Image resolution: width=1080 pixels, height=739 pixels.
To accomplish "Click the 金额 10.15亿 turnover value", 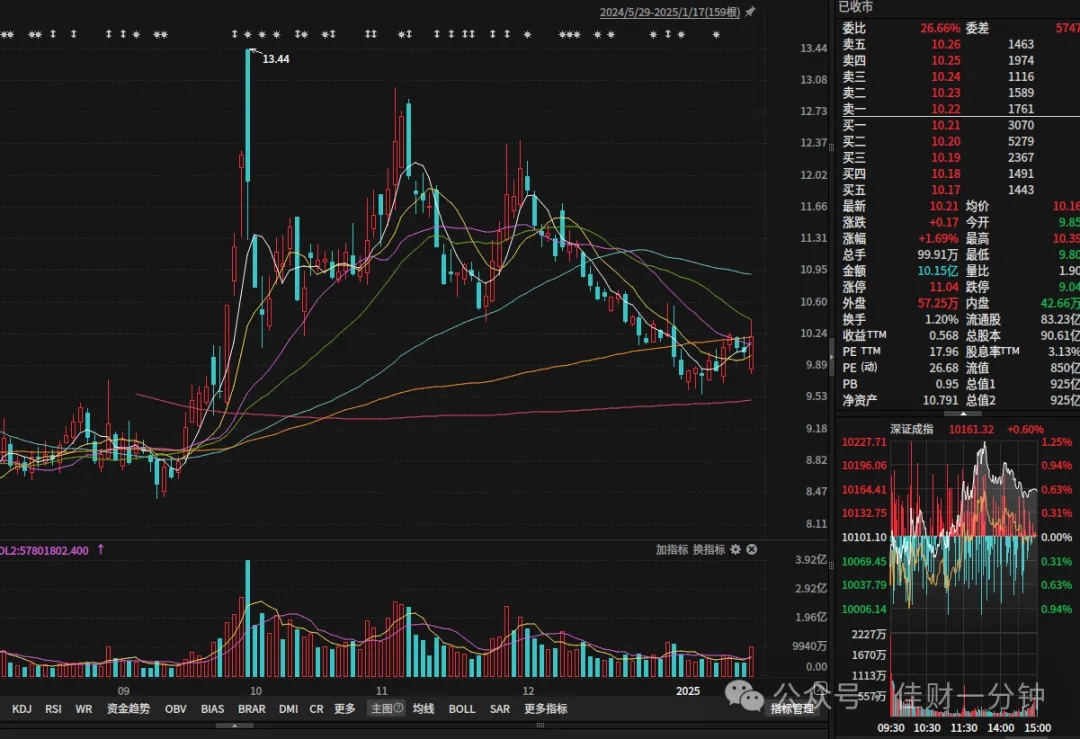I will pos(938,271).
